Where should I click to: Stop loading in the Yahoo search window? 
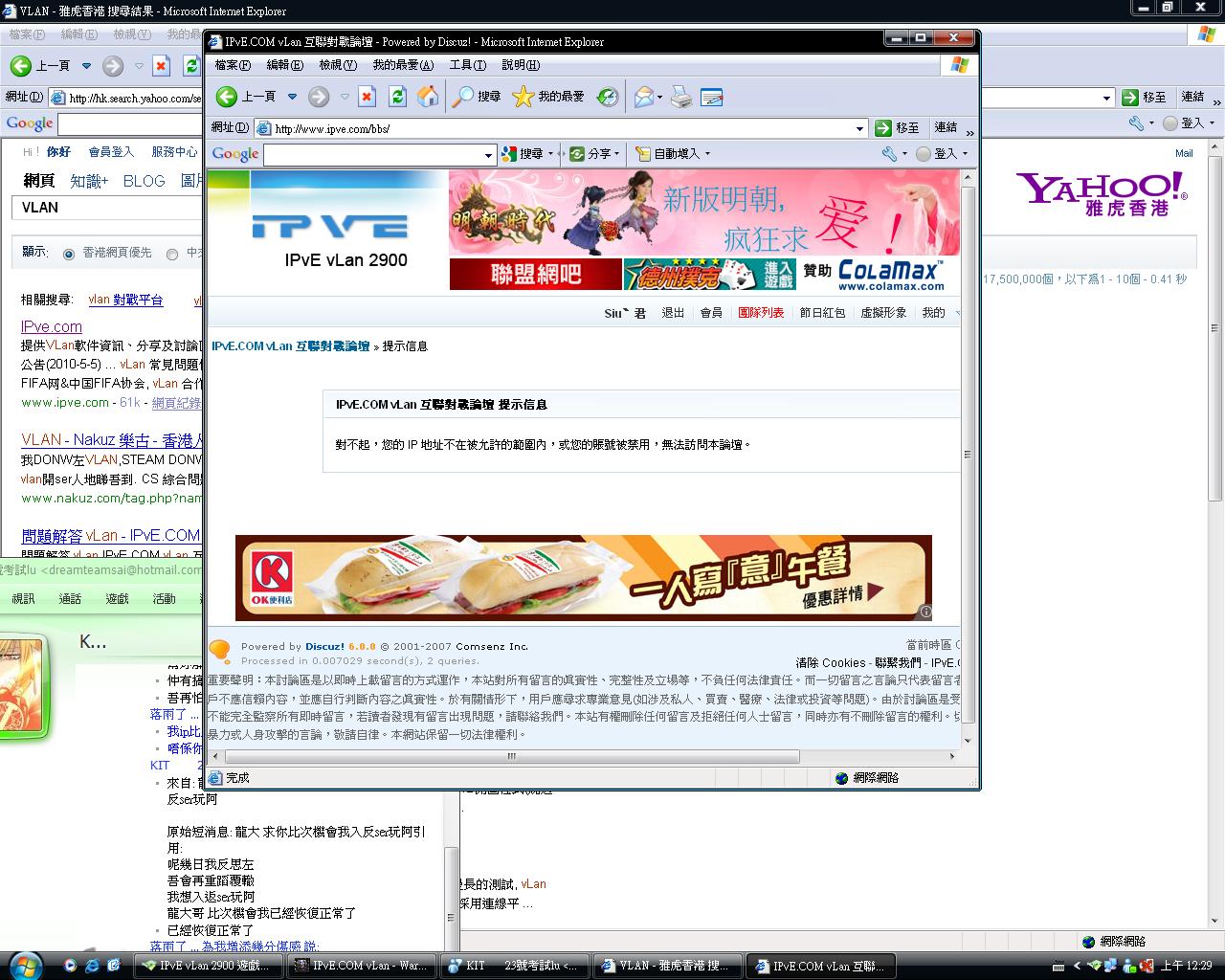[161, 66]
